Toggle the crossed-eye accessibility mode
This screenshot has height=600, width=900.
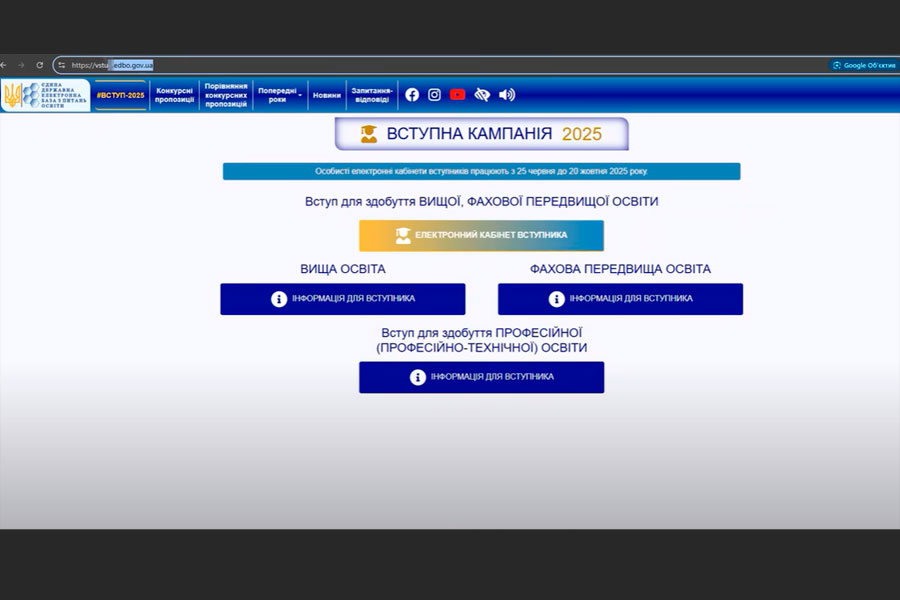(x=482, y=95)
